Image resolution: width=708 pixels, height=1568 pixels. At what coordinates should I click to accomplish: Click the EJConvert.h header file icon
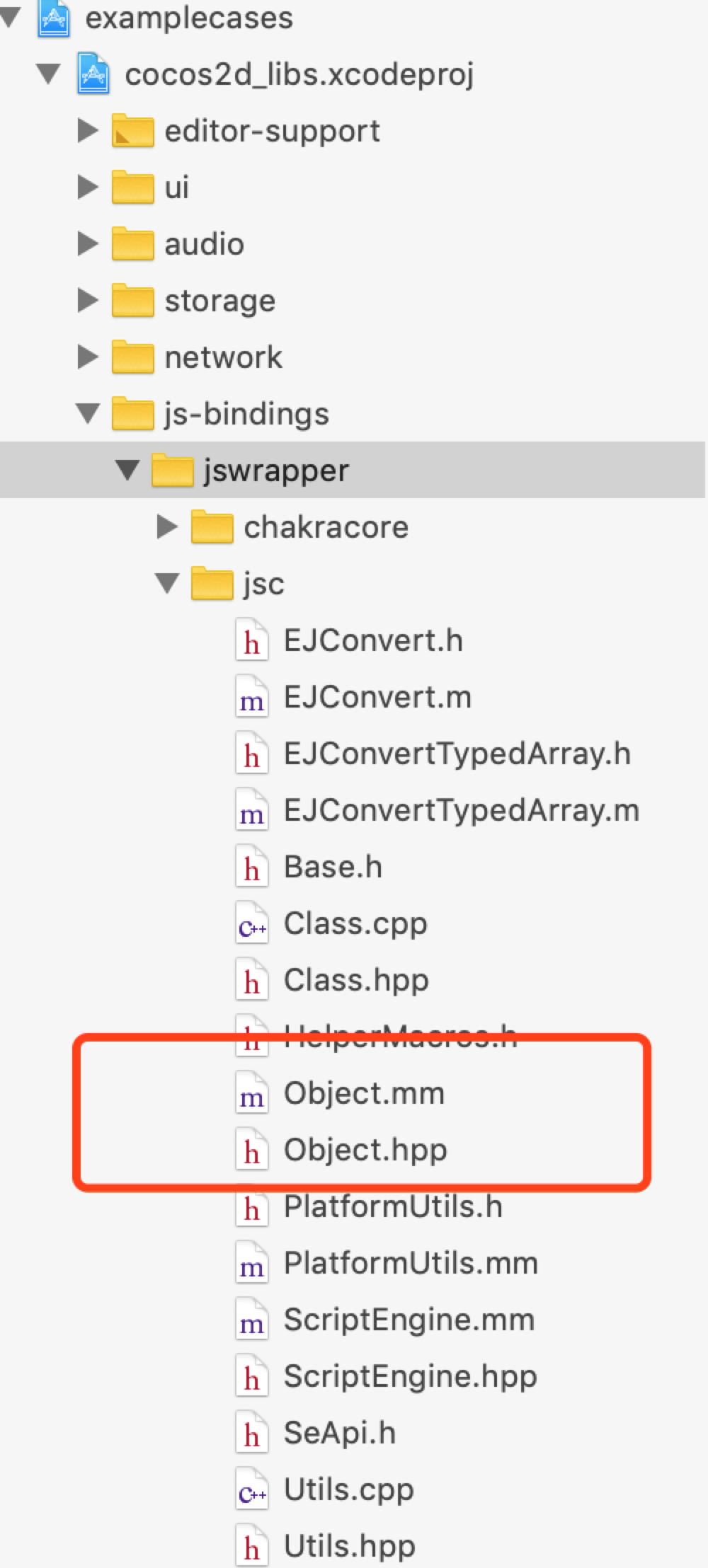coord(251,640)
